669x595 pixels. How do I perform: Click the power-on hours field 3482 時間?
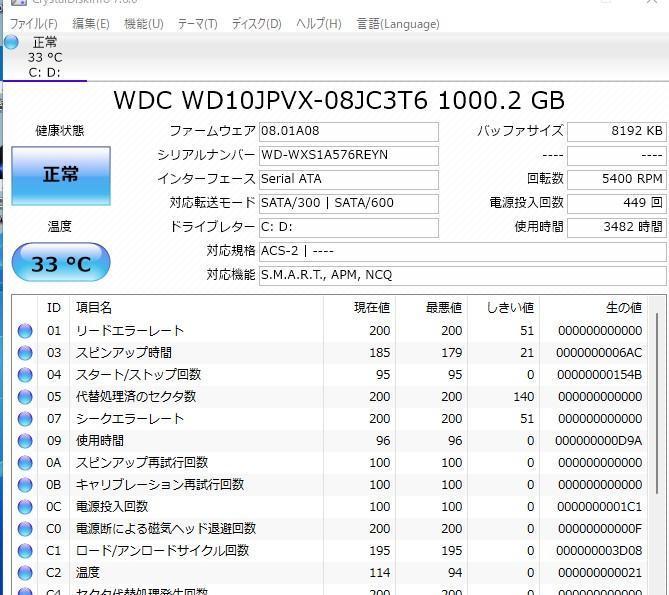[617, 227]
